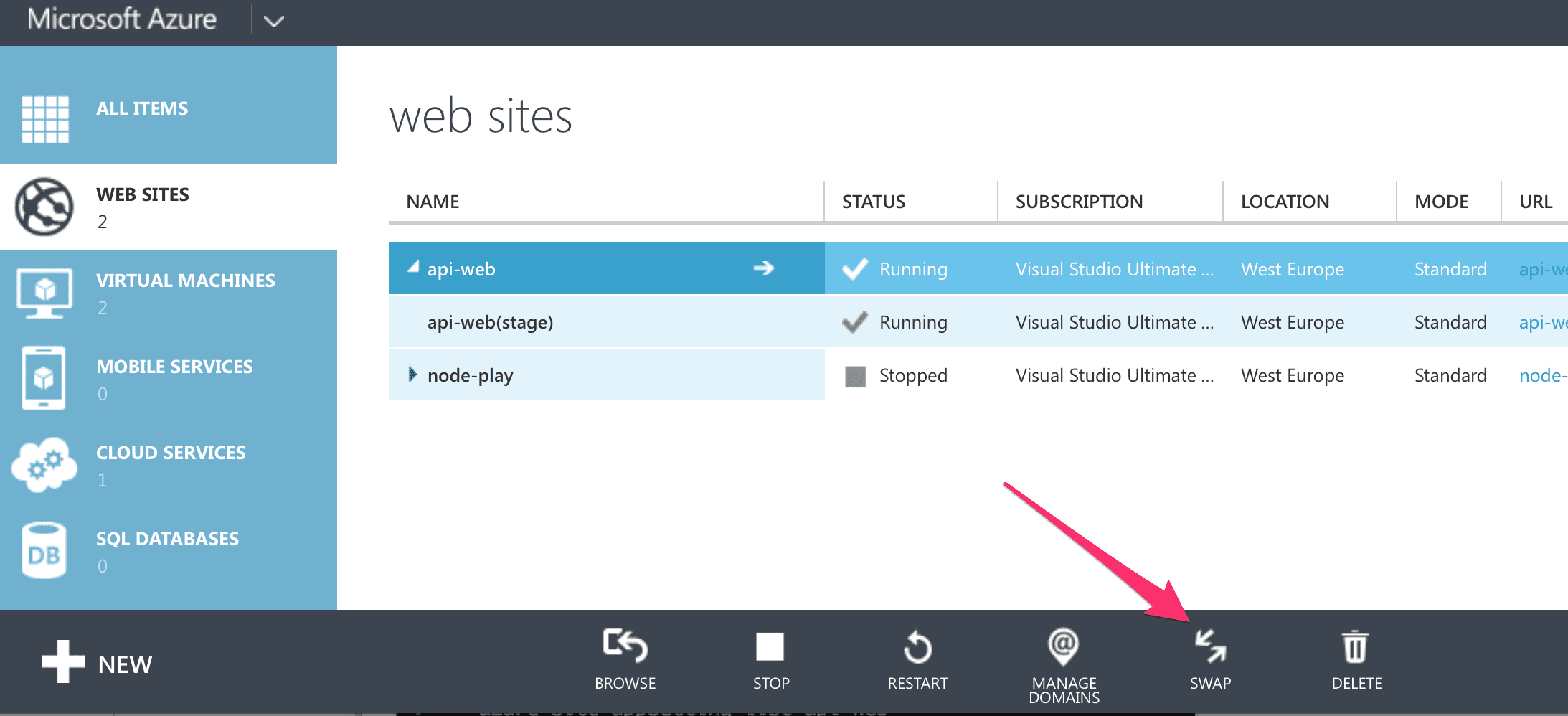Sort by the SUBSCRIPTION column header

coord(1079,202)
